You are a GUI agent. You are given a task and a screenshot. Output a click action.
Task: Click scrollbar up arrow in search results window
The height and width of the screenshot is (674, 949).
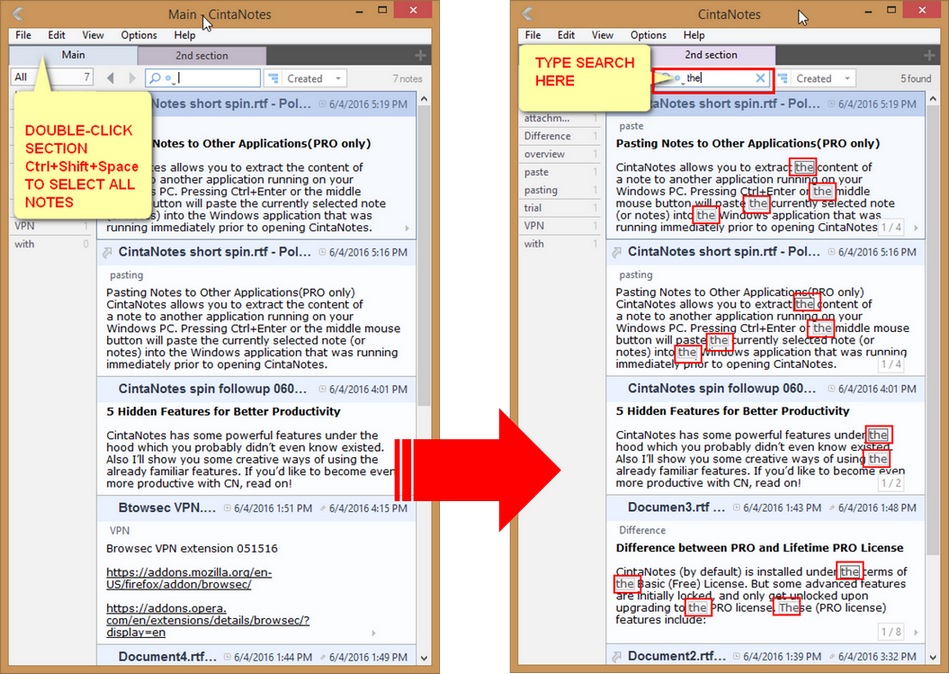933,99
